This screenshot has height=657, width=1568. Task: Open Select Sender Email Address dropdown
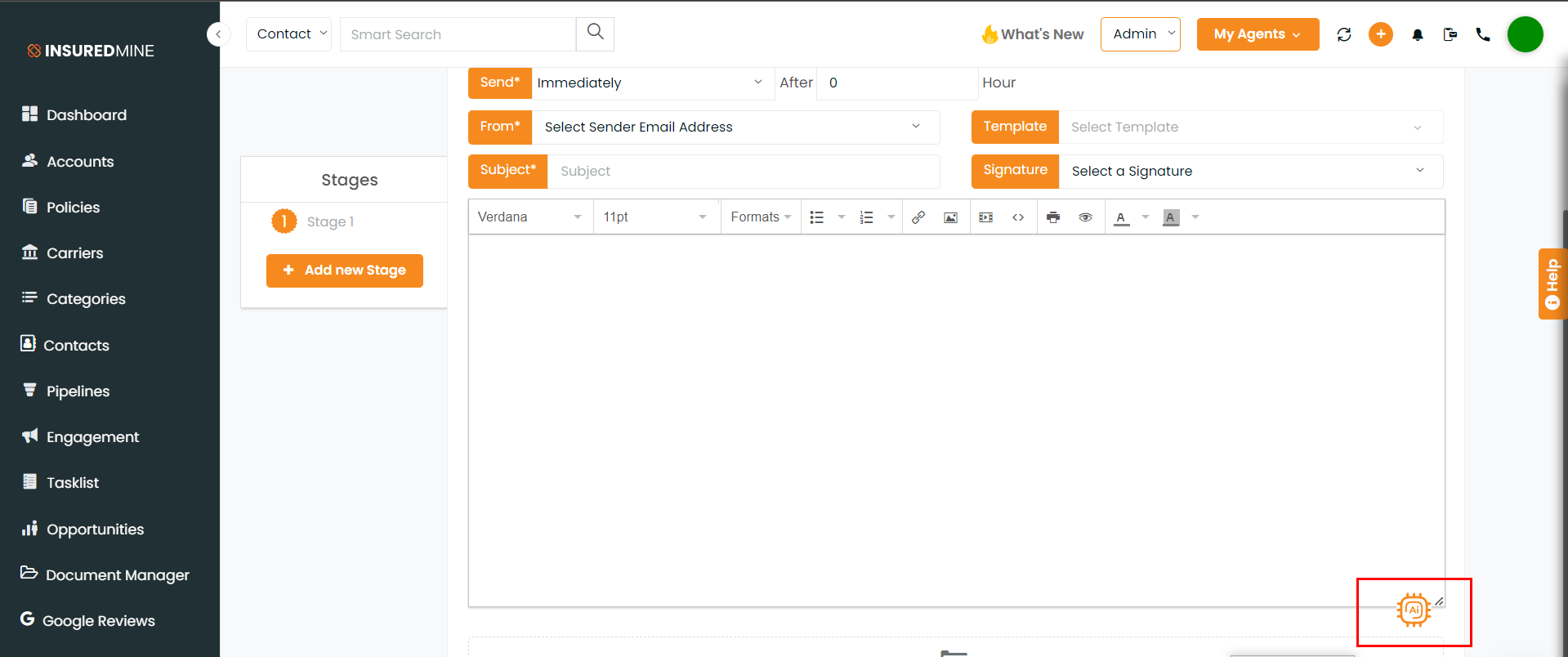pos(735,127)
